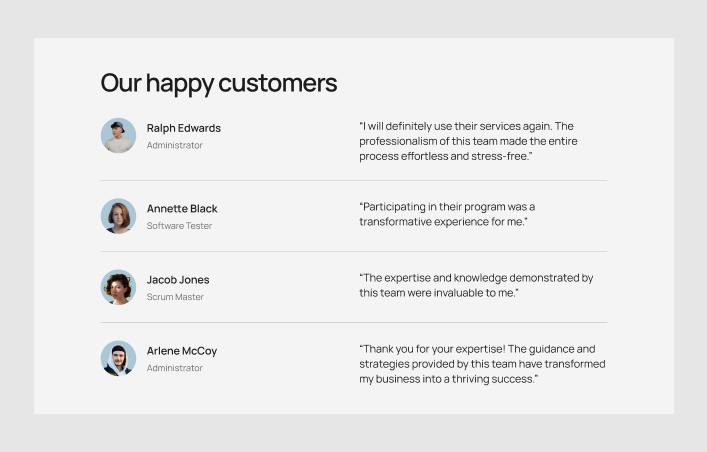707x452 pixels.
Task: Open Jacob Jones' profile picture
Action: pos(118,287)
